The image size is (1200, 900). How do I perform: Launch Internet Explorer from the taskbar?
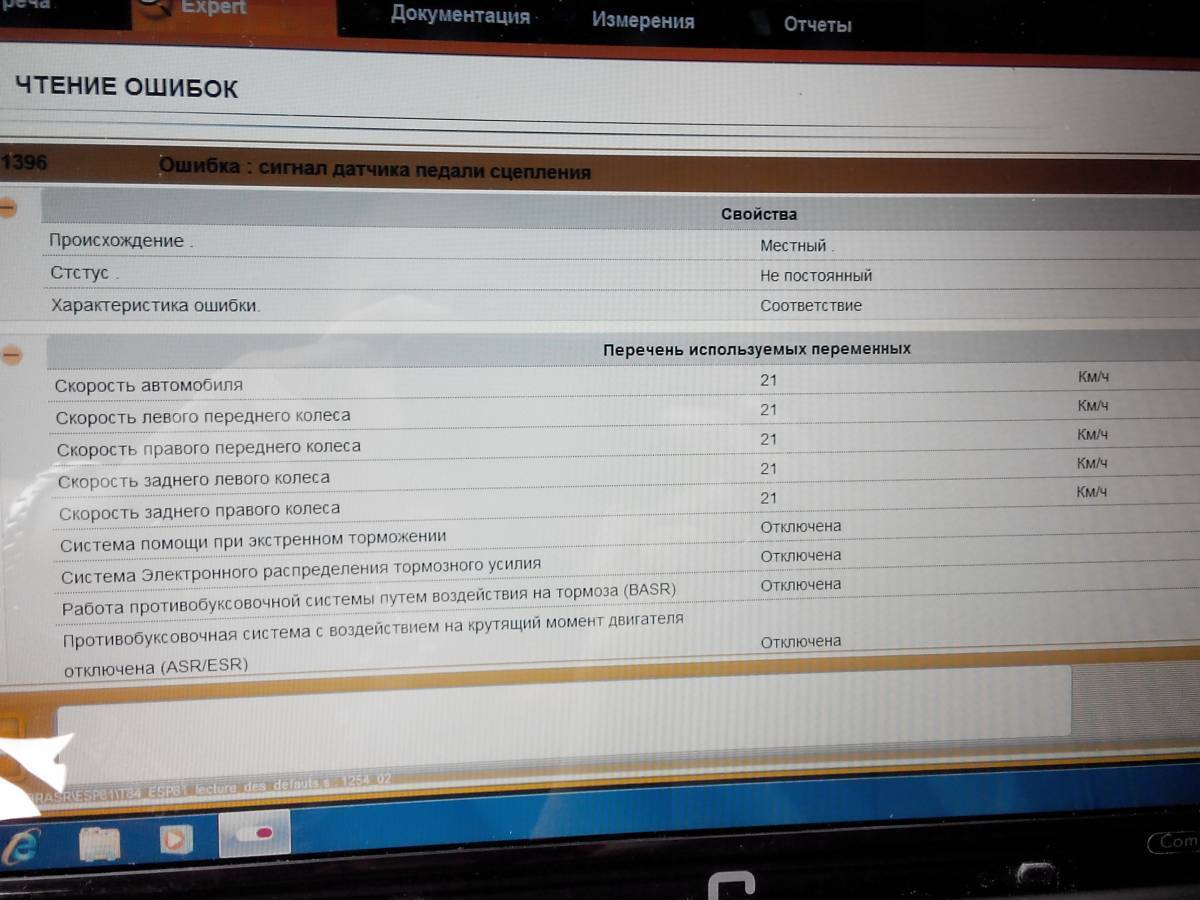[x=22, y=846]
